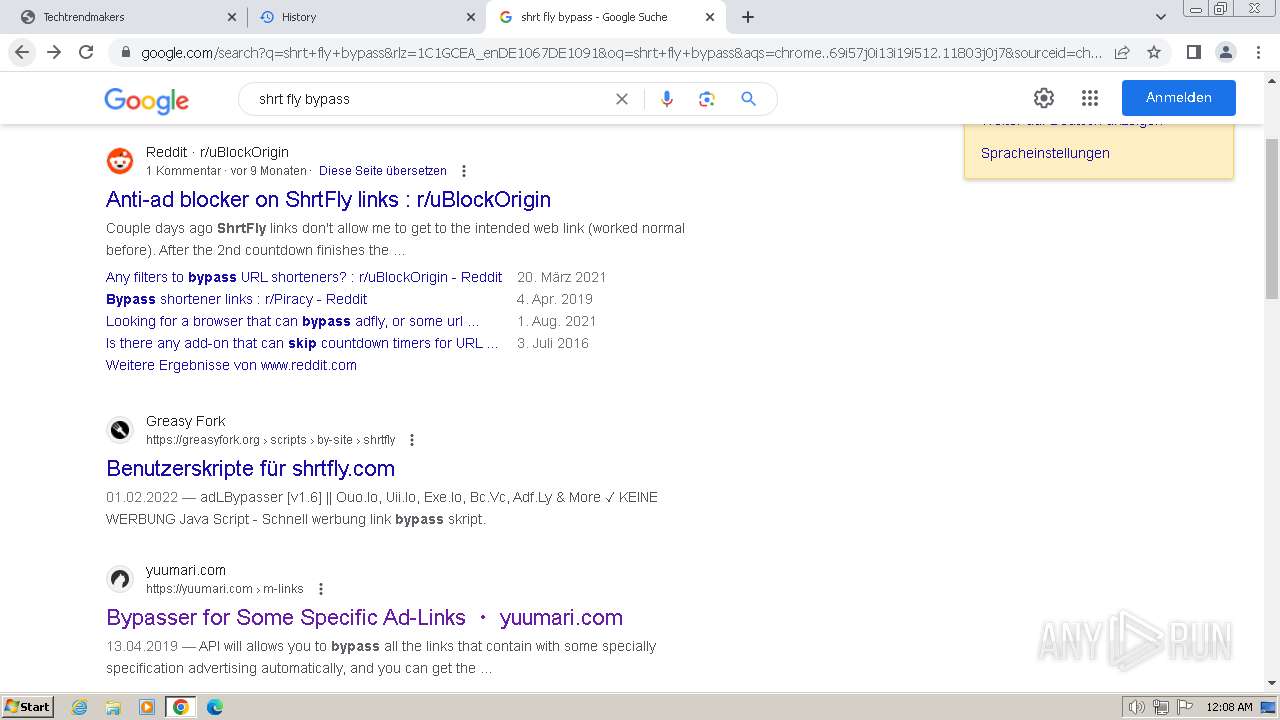
Task: Click the Anmelden button
Action: (x=1178, y=98)
